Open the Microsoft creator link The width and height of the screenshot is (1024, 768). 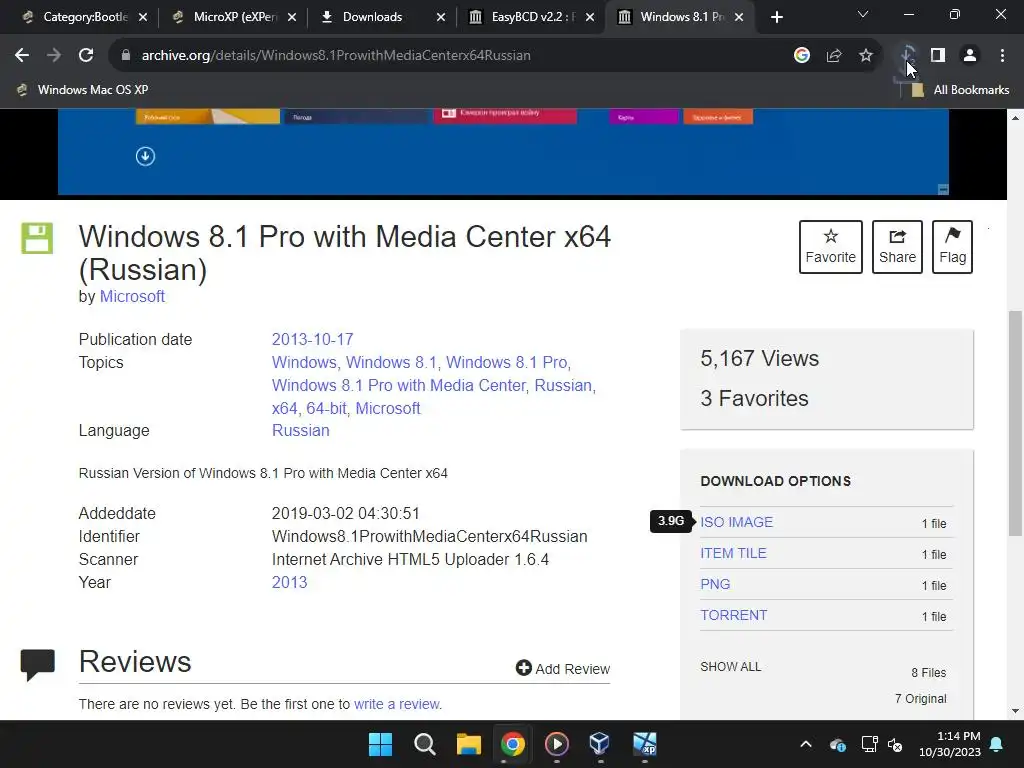132,296
